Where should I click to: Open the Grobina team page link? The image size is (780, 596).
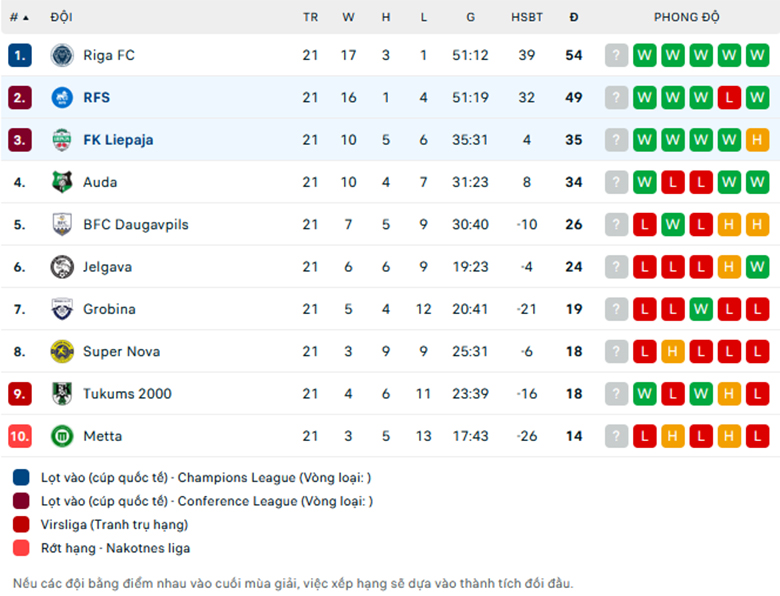pos(109,309)
